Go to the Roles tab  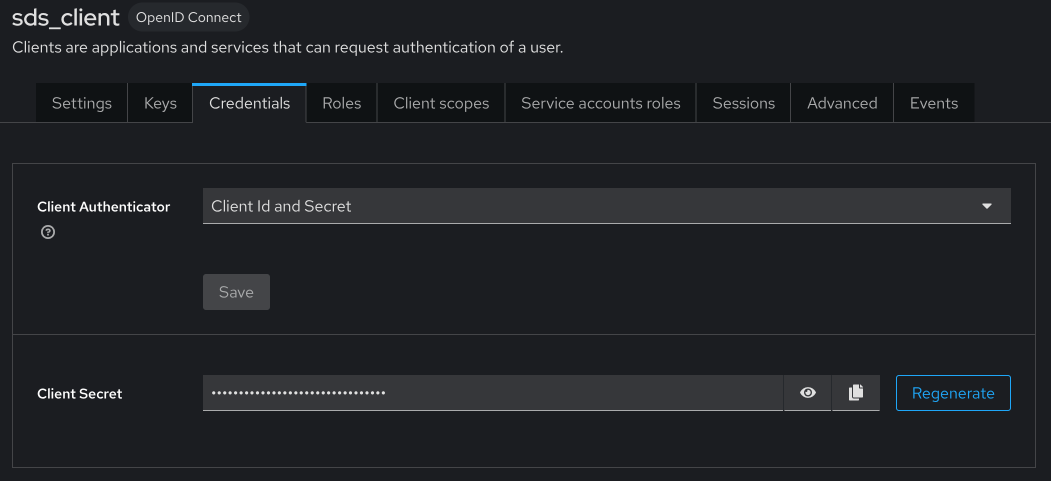342,103
